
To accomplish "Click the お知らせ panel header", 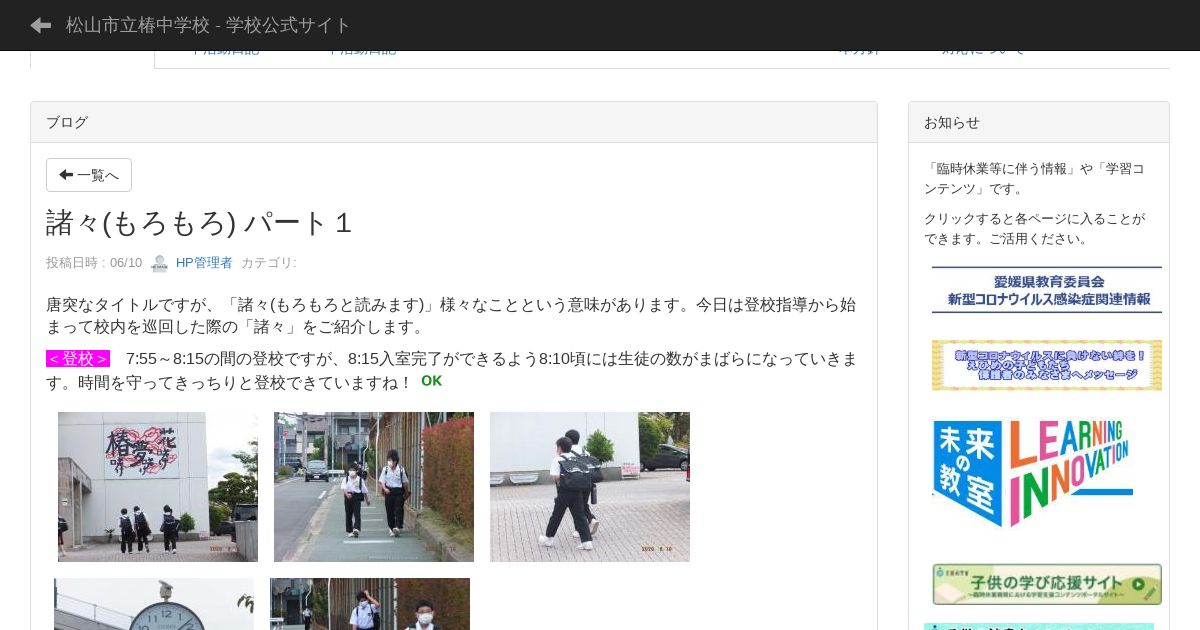I will tap(1039, 122).
